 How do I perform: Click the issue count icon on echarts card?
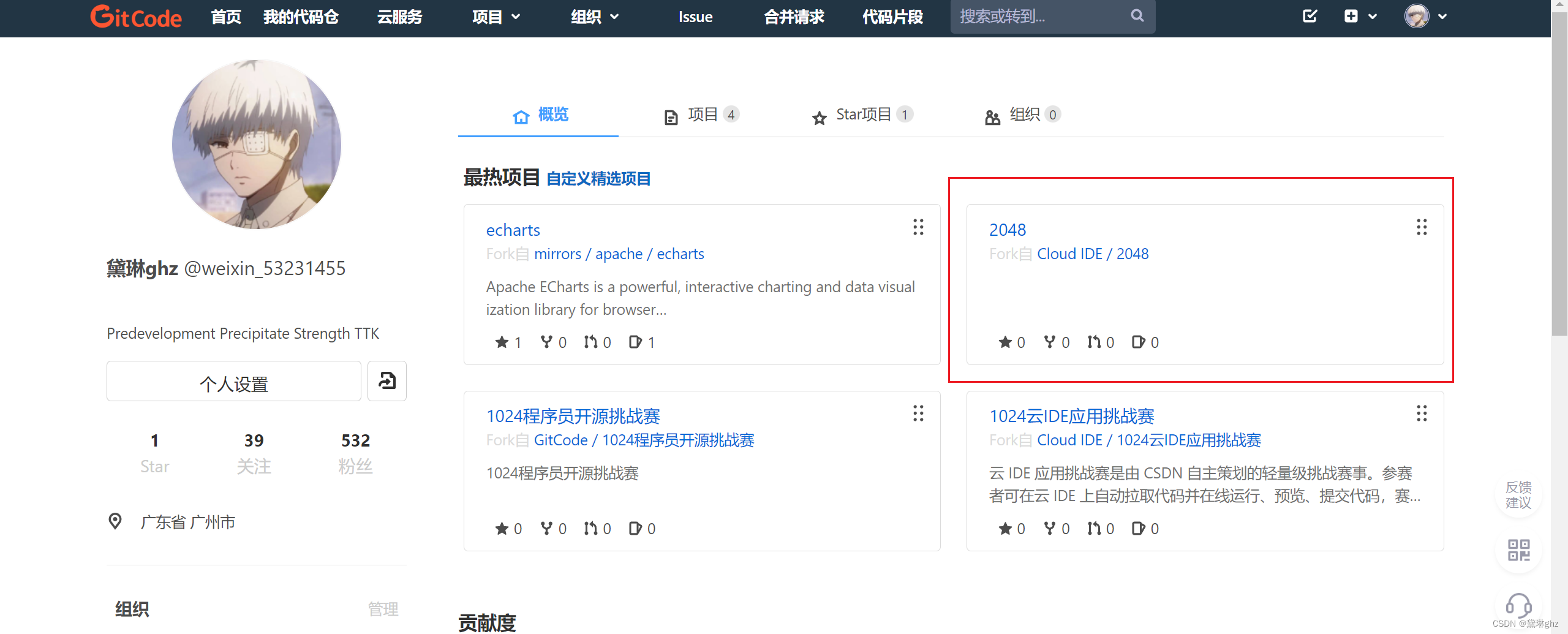[635, 342]
